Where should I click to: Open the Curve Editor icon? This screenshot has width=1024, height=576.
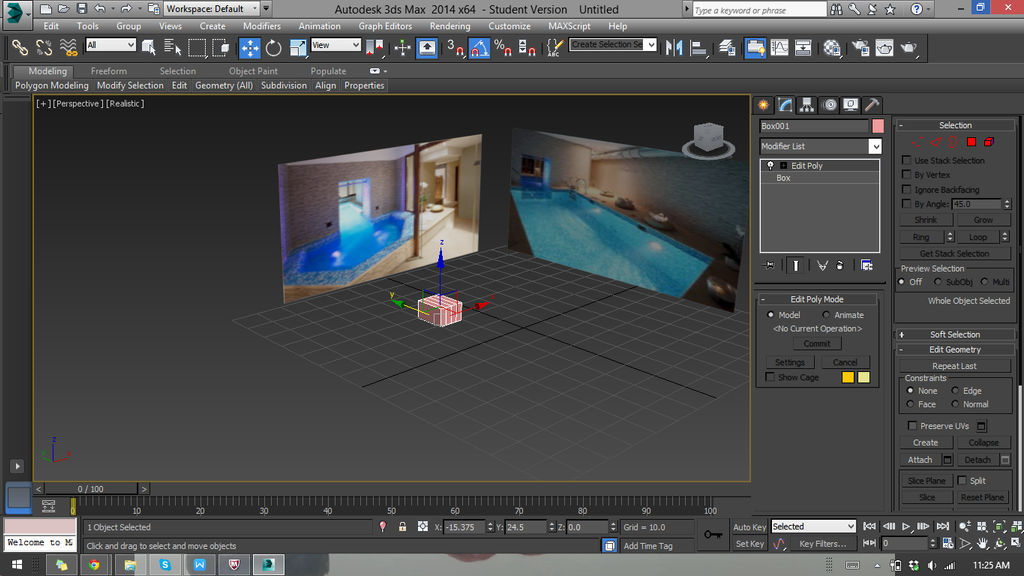click(779, 48)
